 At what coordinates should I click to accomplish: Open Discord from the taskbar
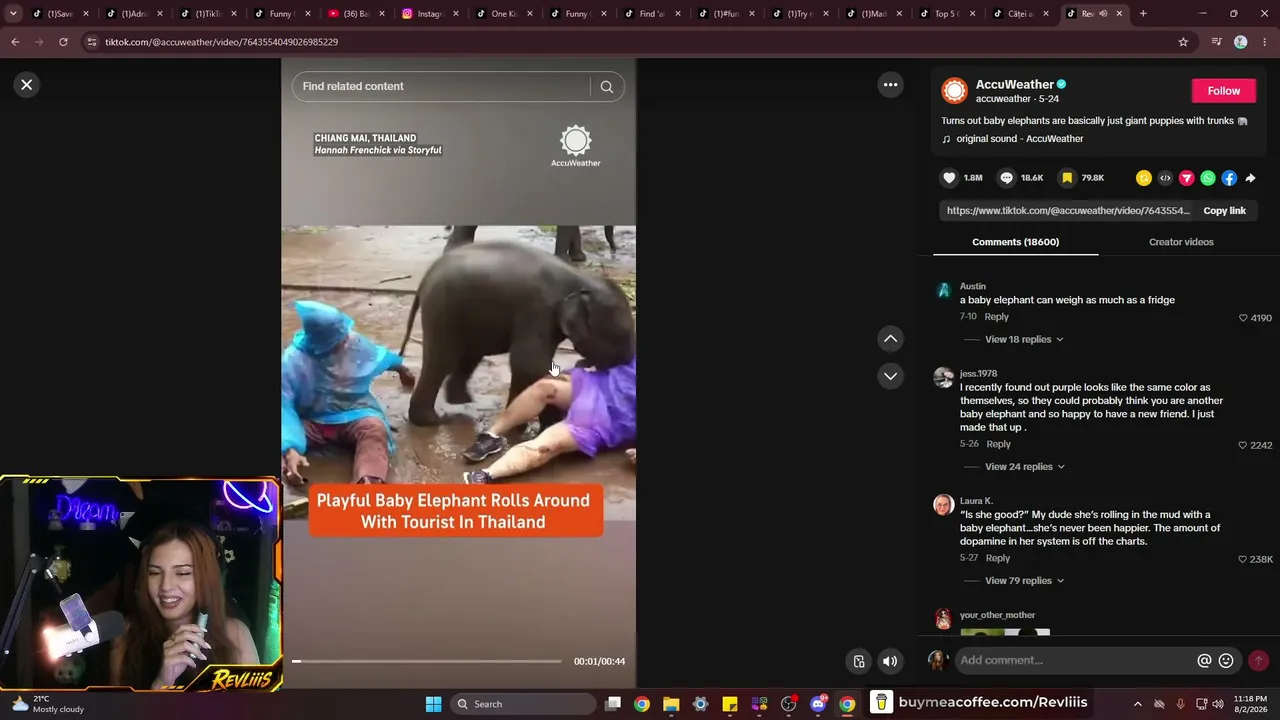(x=818, y=704)
